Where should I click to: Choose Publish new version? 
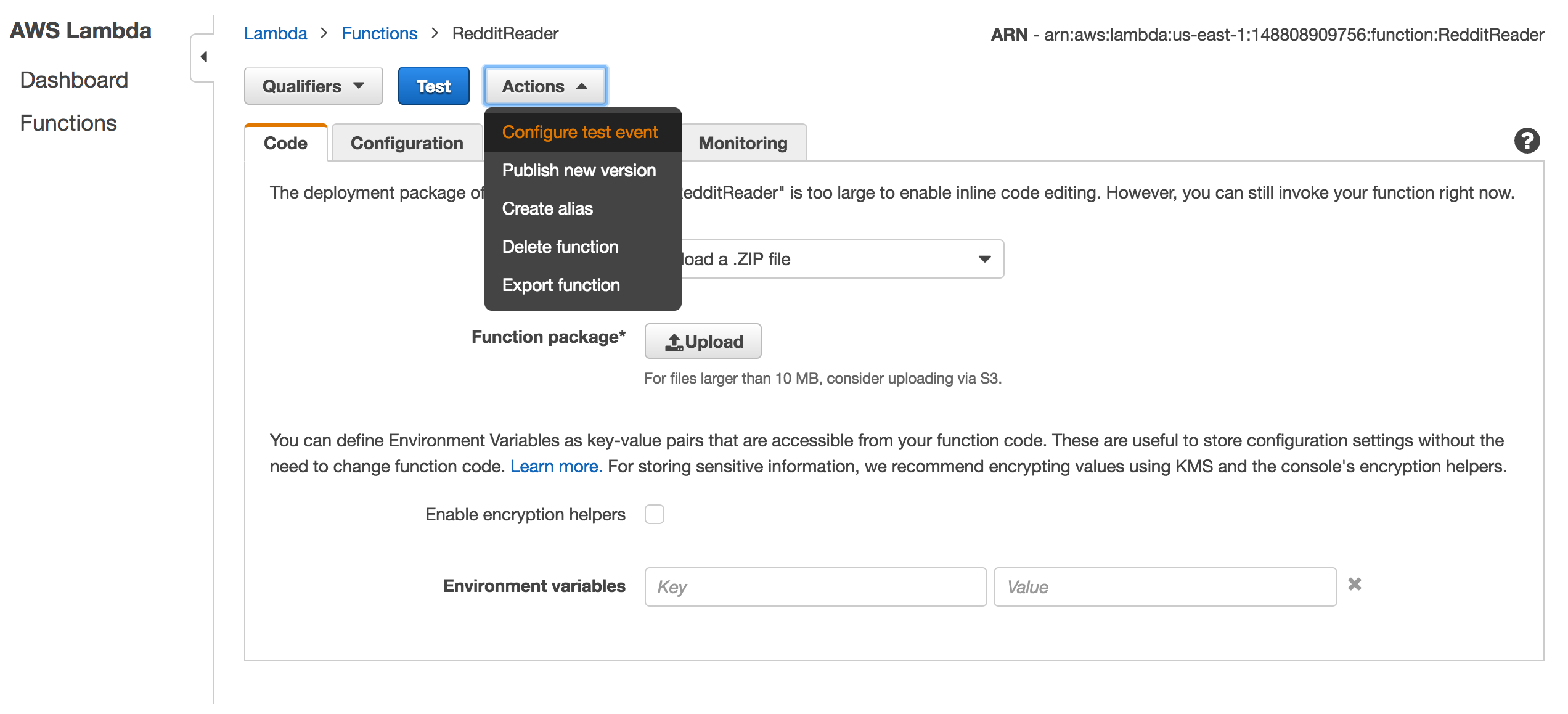(x=582, y=171)
